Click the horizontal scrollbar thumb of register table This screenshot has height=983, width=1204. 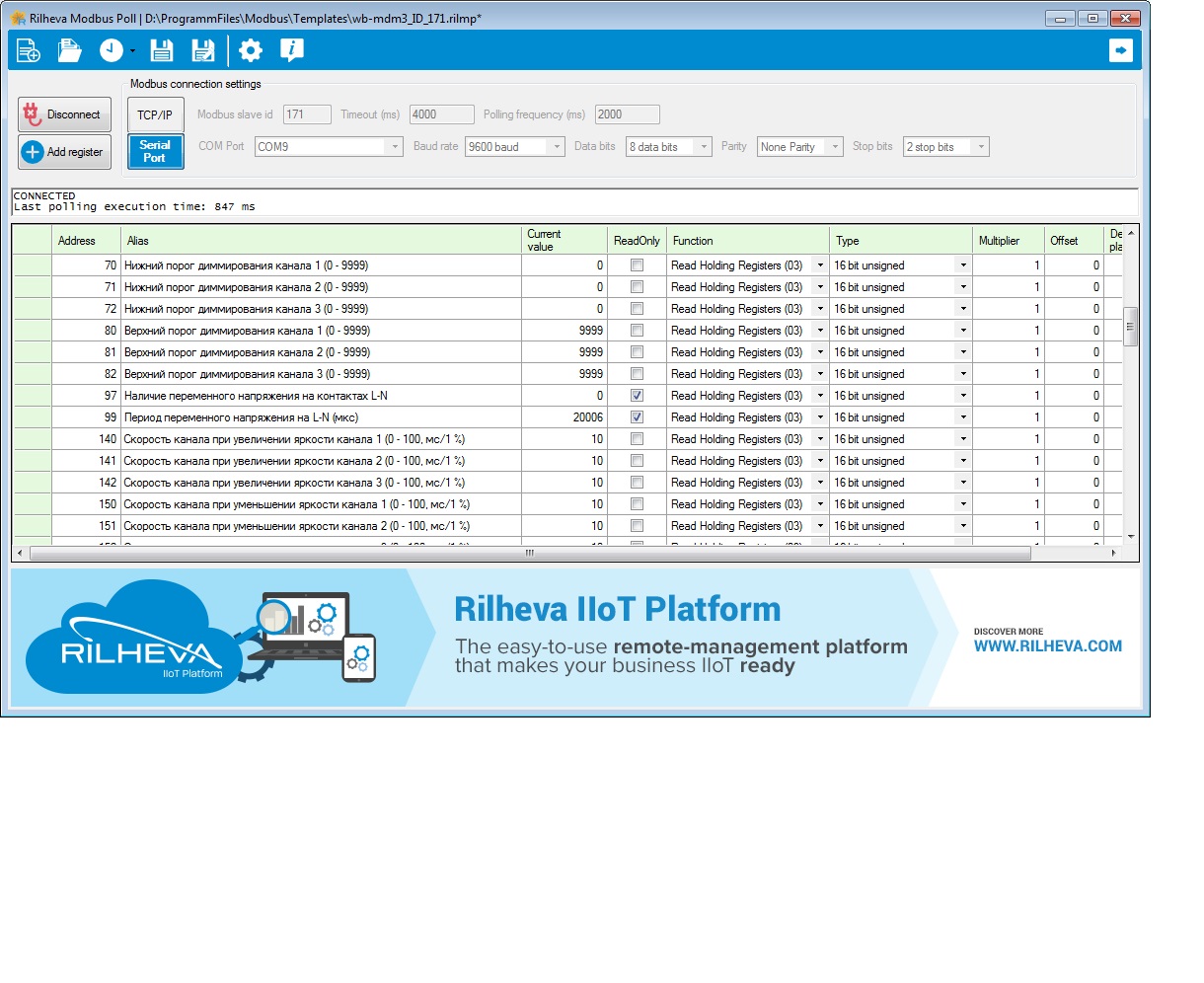530,554
